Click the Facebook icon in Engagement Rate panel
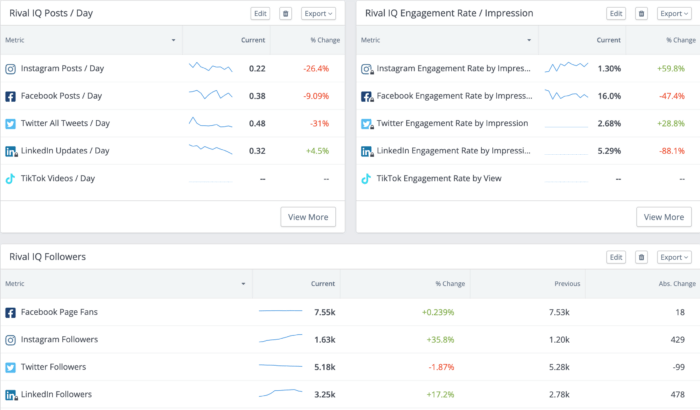700x410 pixels. point(367,96)
